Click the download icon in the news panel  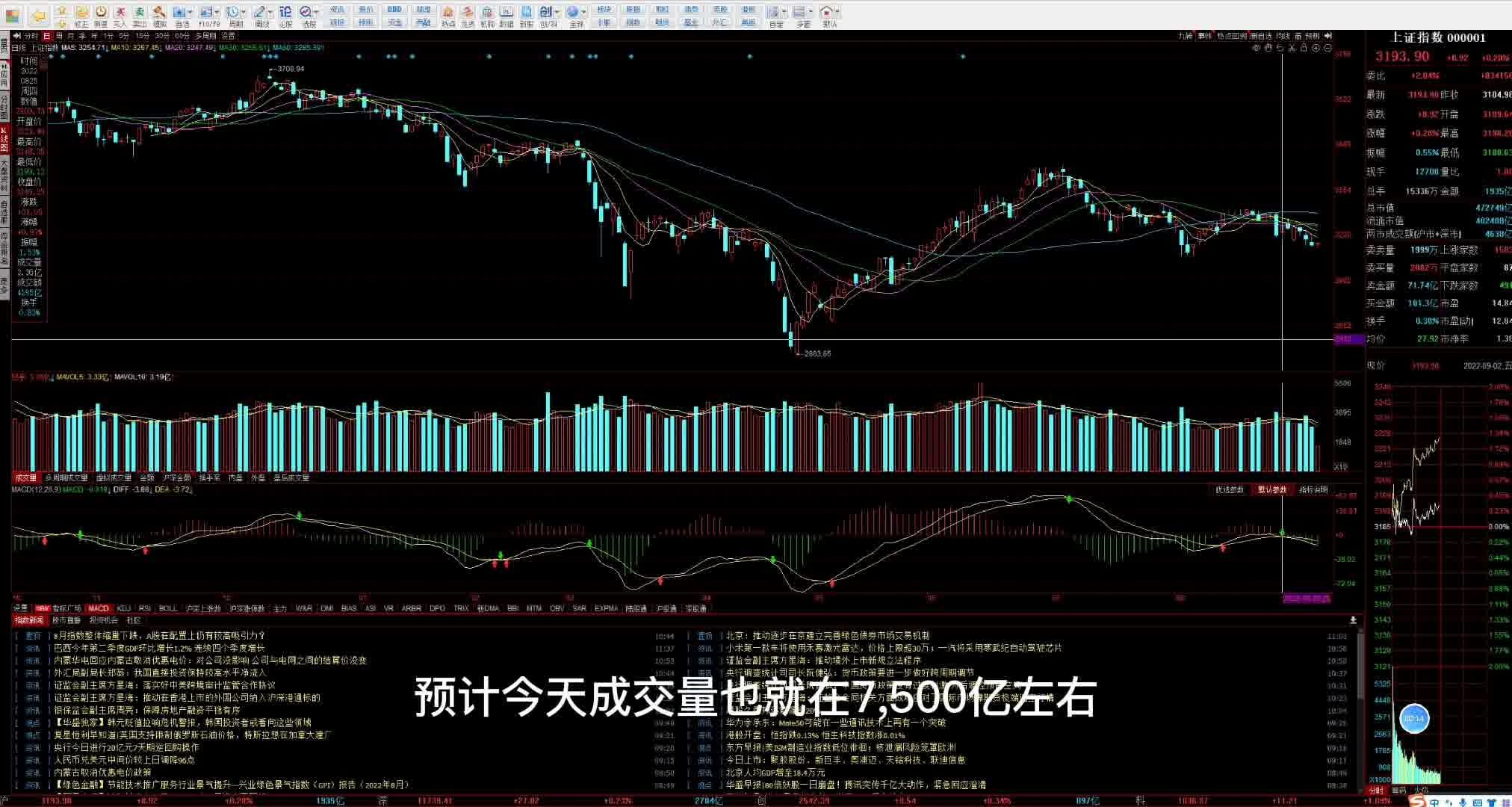coord(1353,620)
